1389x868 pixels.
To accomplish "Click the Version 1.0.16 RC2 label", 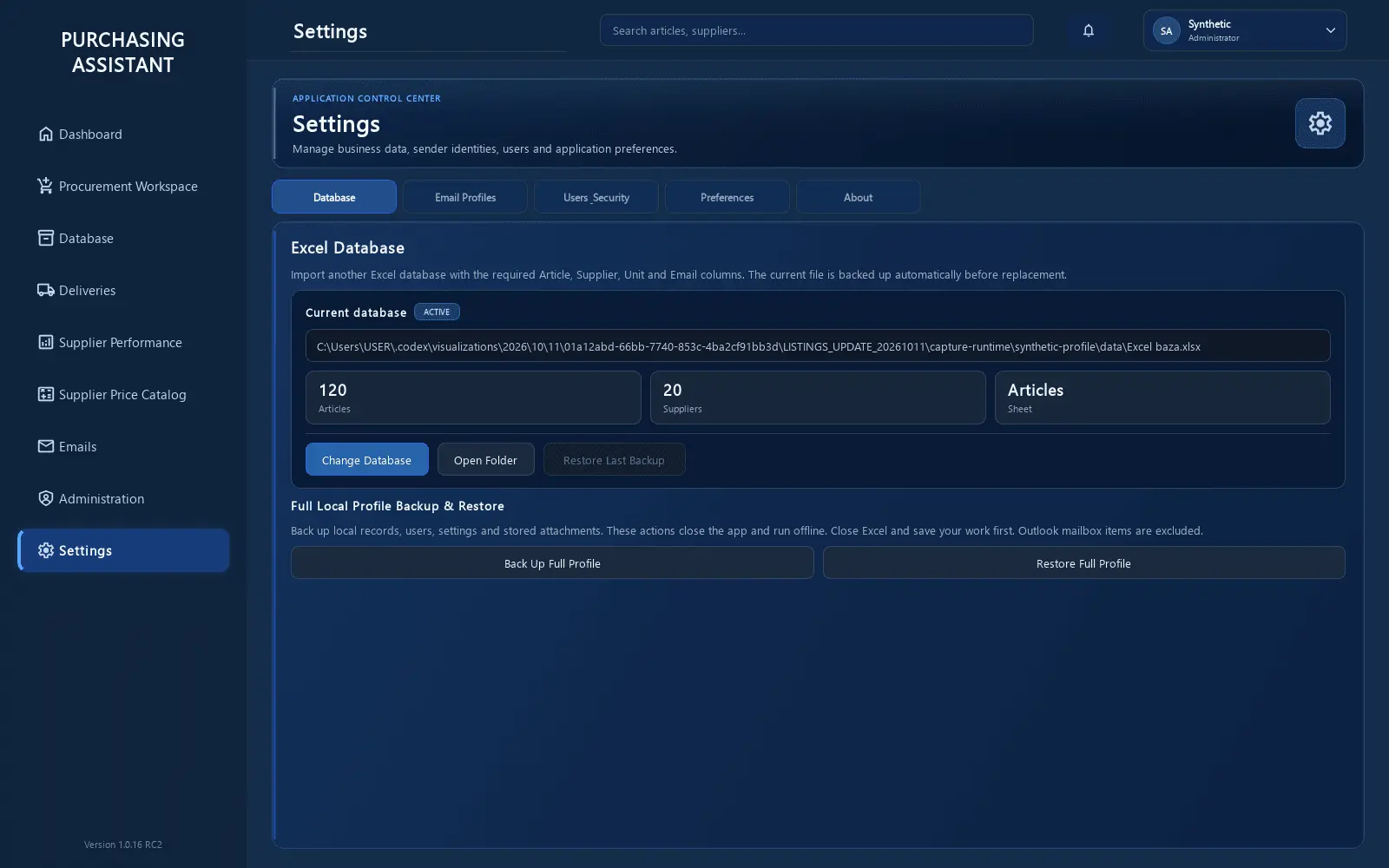I will (x=123, y=845).
